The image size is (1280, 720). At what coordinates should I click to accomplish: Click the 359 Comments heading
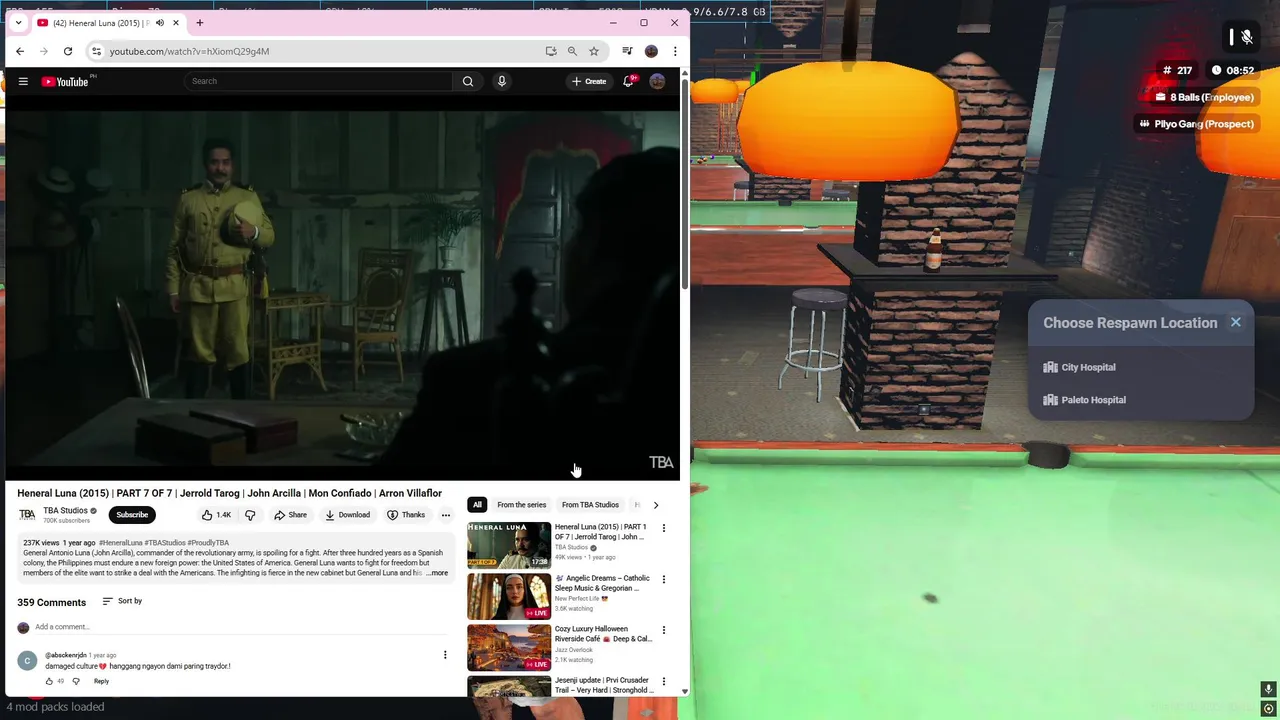(51, 603)
